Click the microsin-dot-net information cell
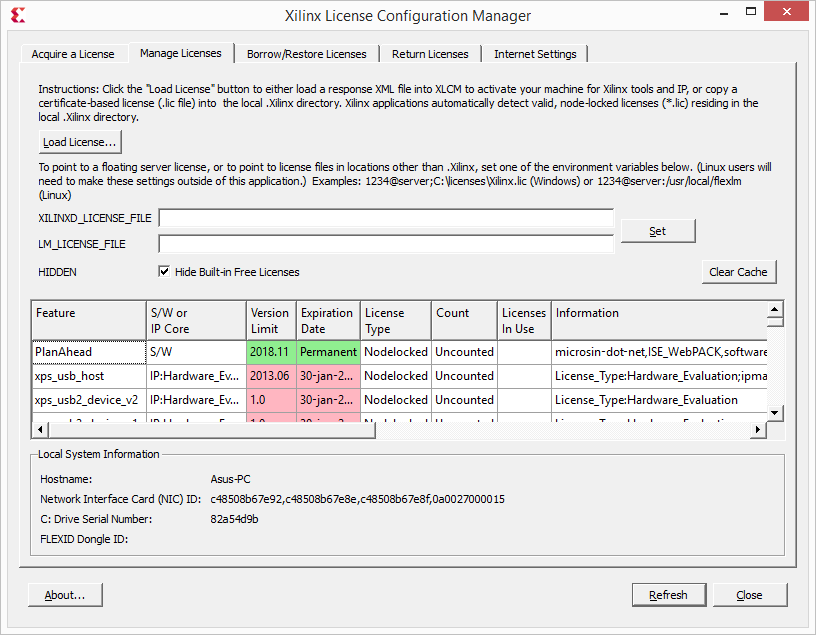The height and width of the screenshot is (635, 816). 659,352
